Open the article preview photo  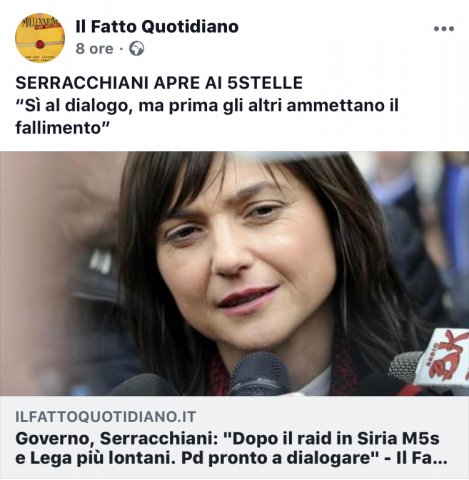[x=234, y=273]
